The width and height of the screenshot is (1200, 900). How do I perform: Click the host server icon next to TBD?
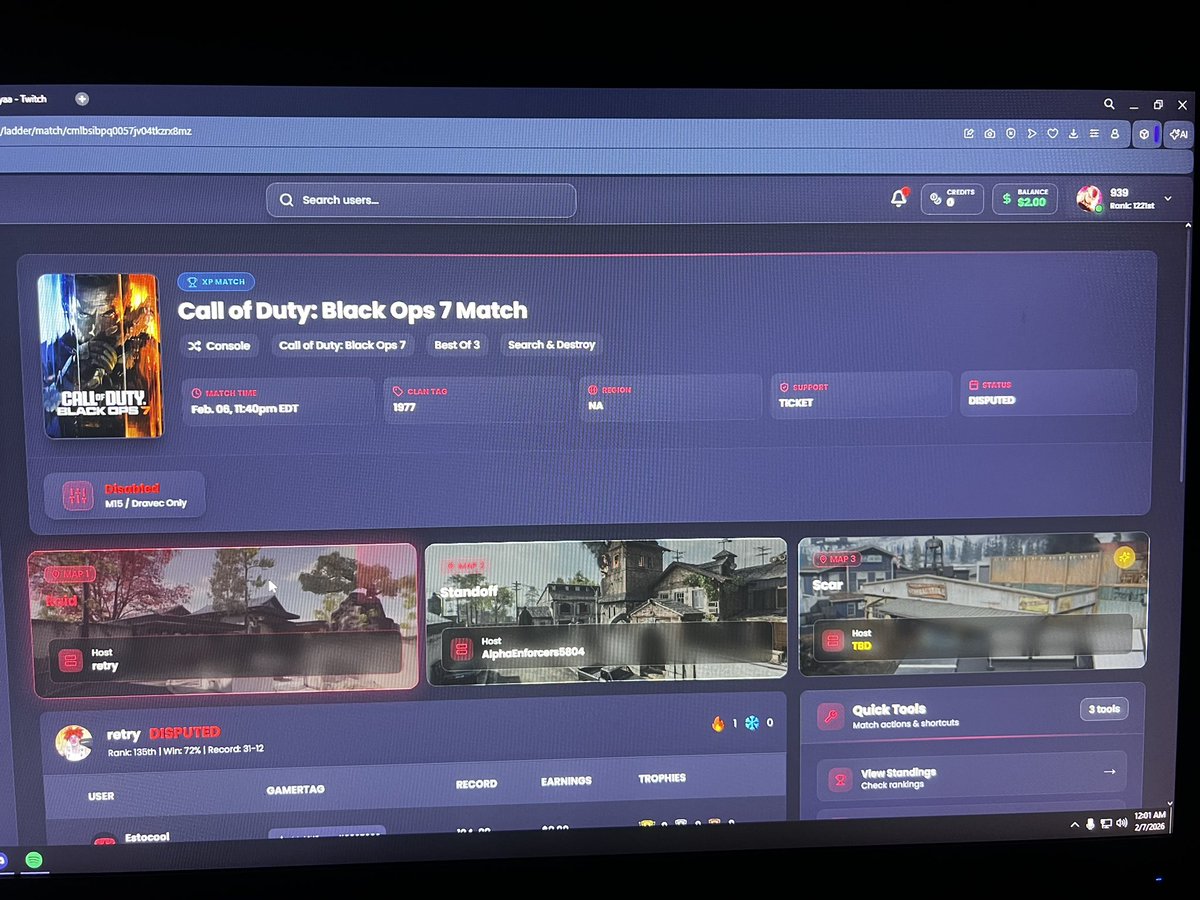click(832, 640)
